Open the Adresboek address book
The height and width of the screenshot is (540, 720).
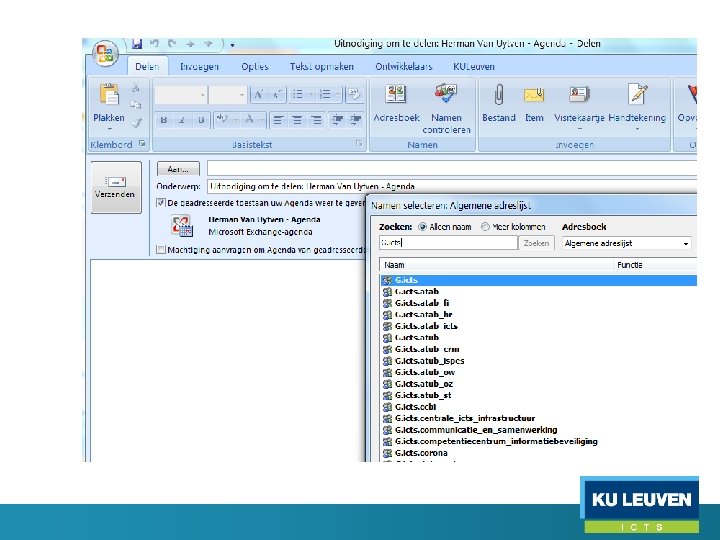[x=396, y=103]
